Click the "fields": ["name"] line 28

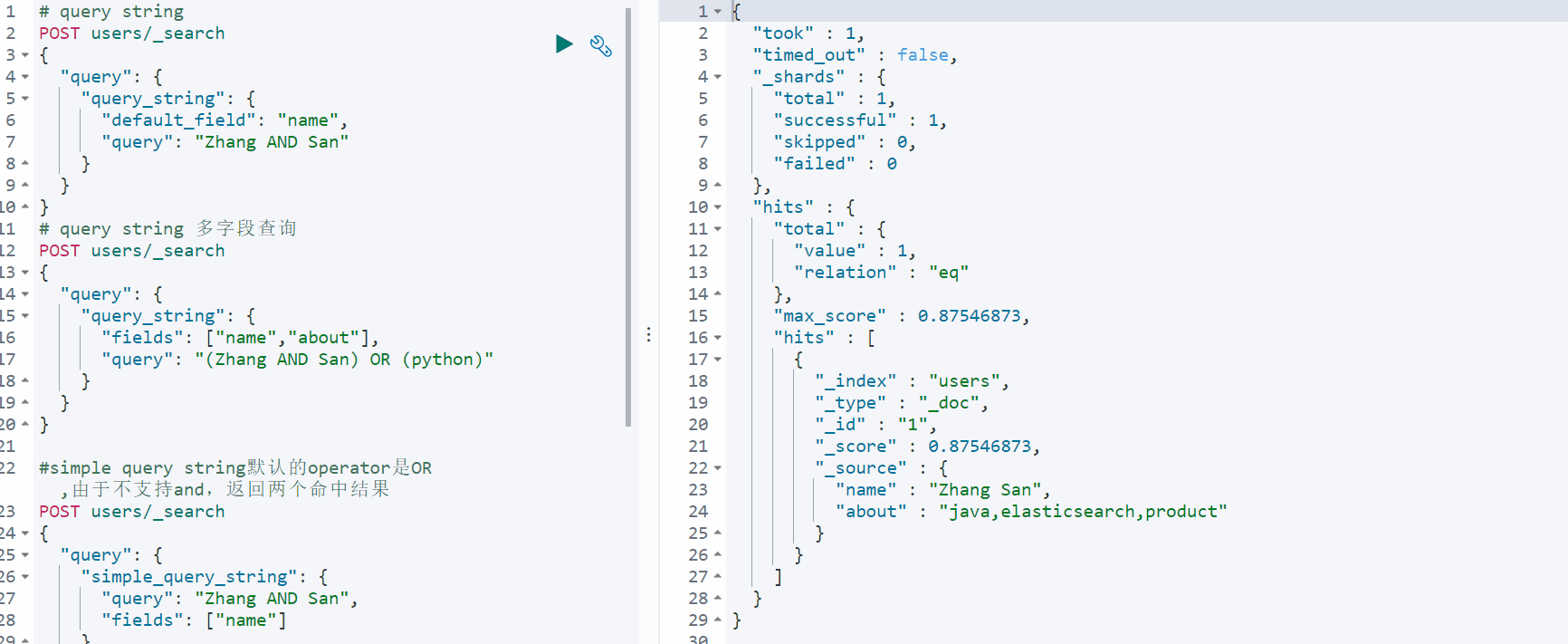[194, 620]
